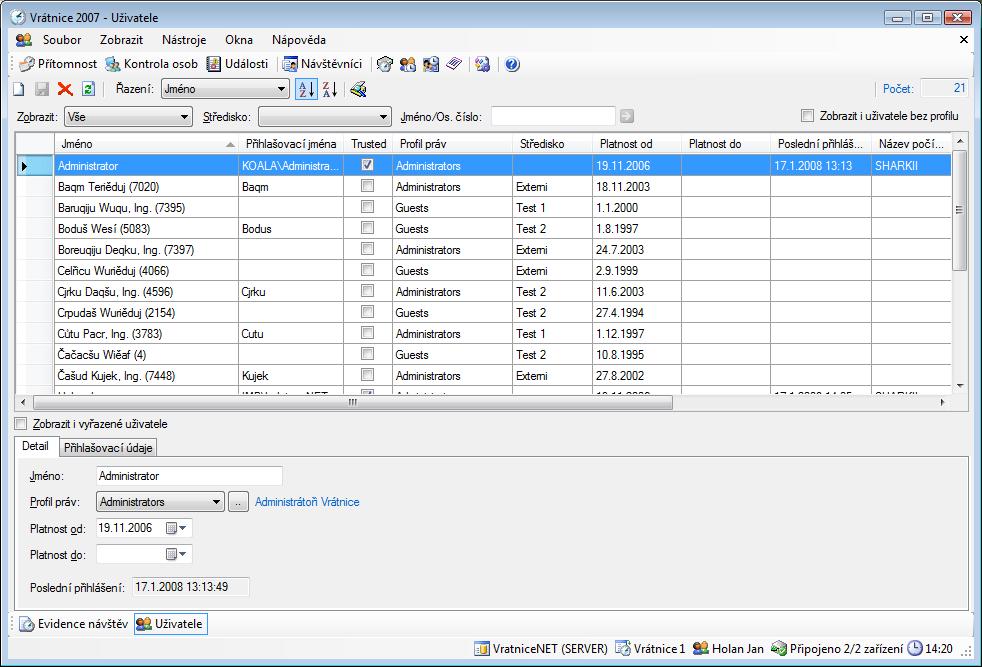Open the Přítomnost toolbar item
Viewport: 982px width, 667px height.
point(58,64)
